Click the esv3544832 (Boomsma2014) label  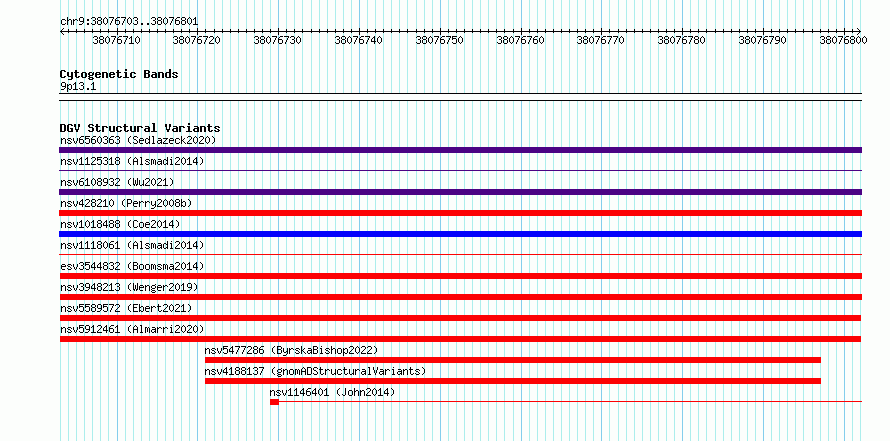click(x=132, y=266)
